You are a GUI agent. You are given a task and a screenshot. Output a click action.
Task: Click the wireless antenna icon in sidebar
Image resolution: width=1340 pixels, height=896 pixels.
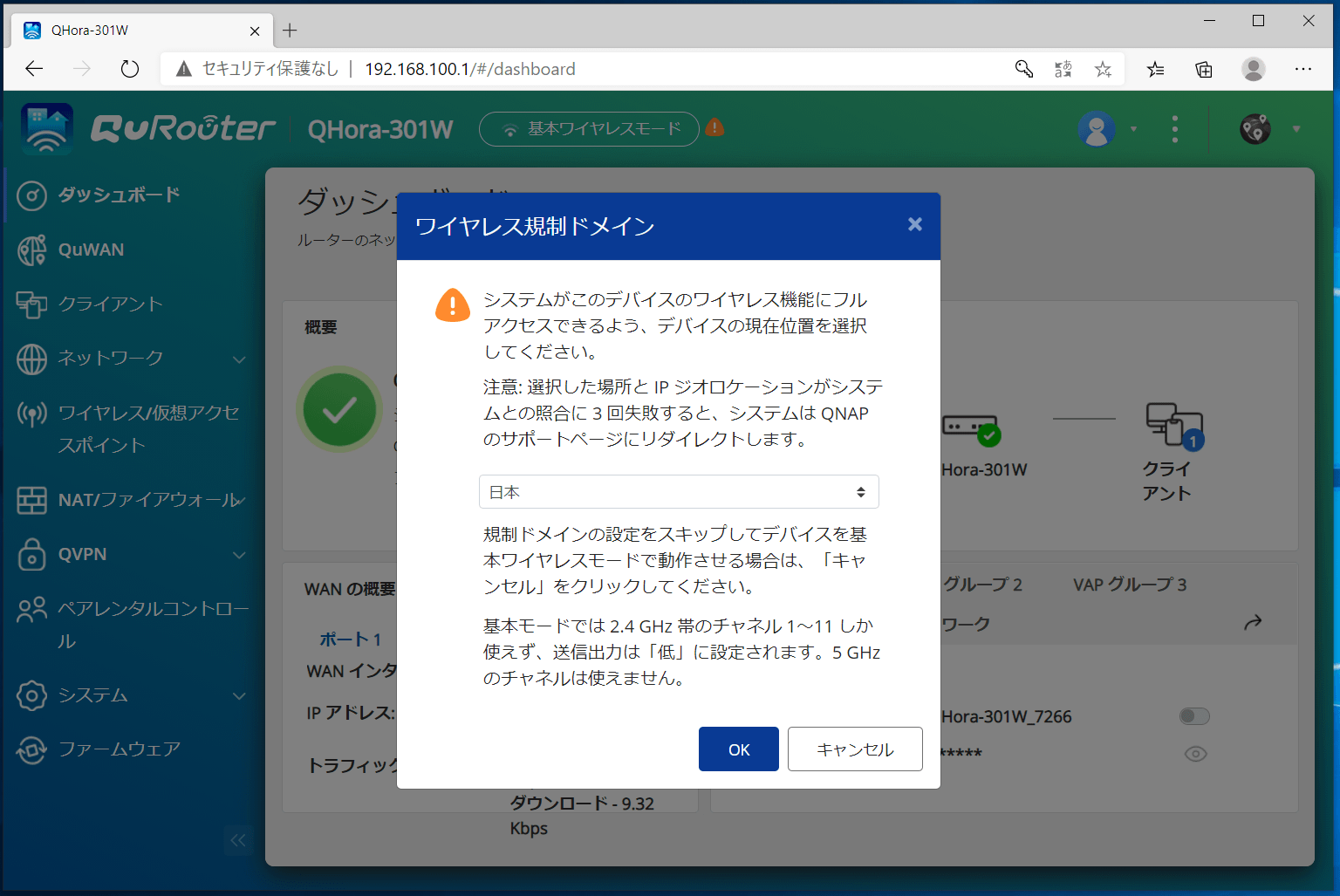click(31, 414)
